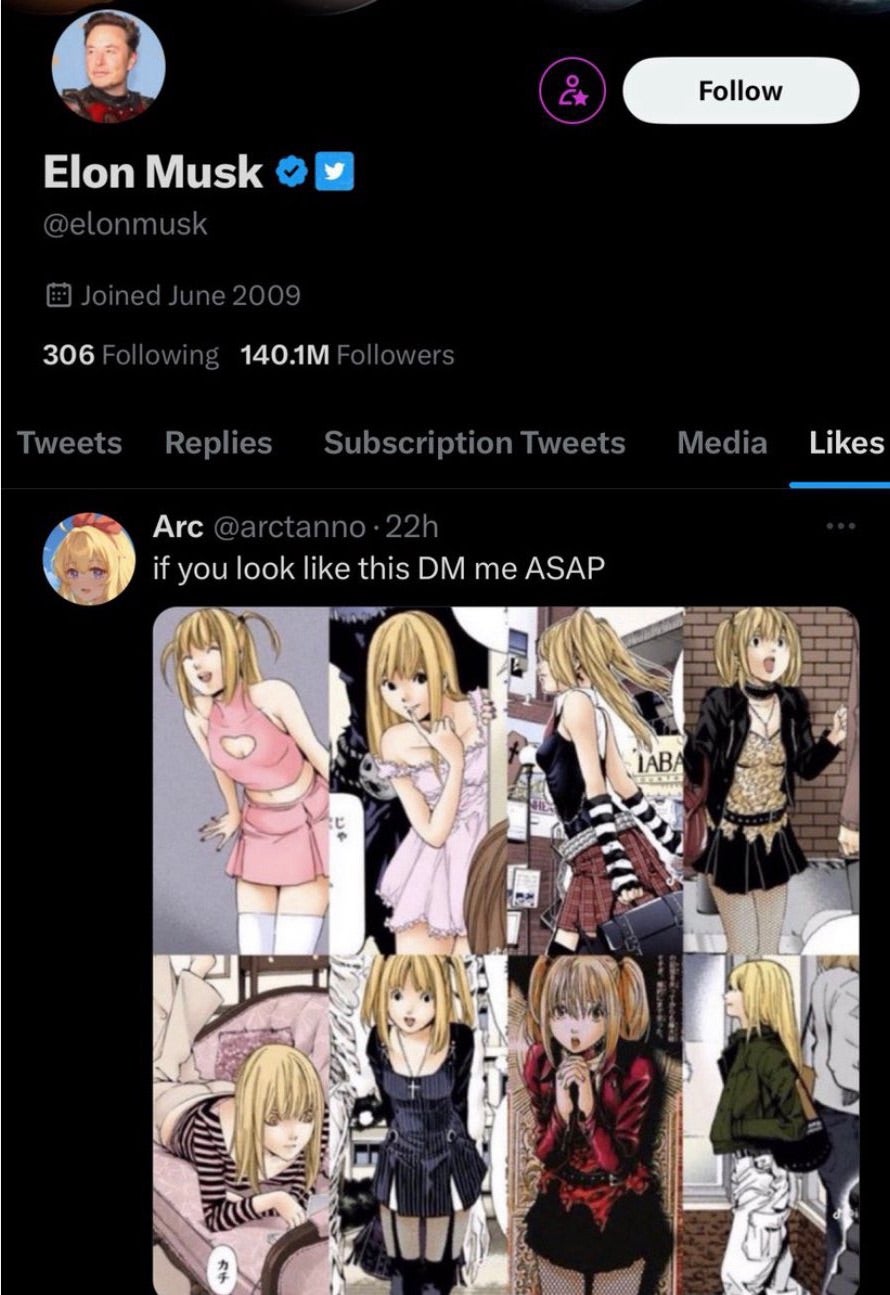The width and height of the screenshot is (890, 1295).
Task: Open the Subscription Tweets tab
Action: pyautogui.click(x=474, y=443)
